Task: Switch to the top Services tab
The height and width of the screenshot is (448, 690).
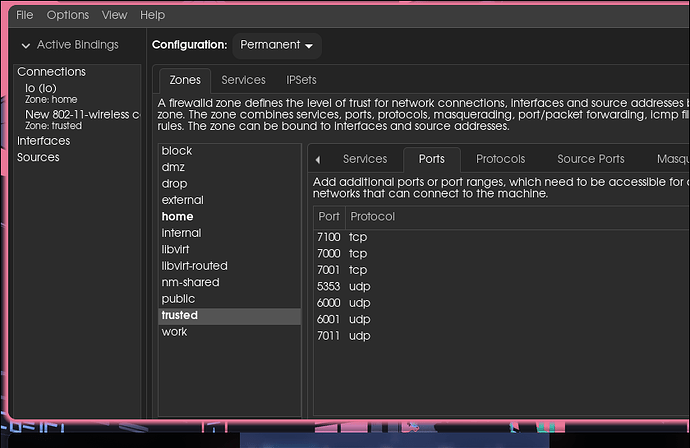Action: click(x=243, y=80)
